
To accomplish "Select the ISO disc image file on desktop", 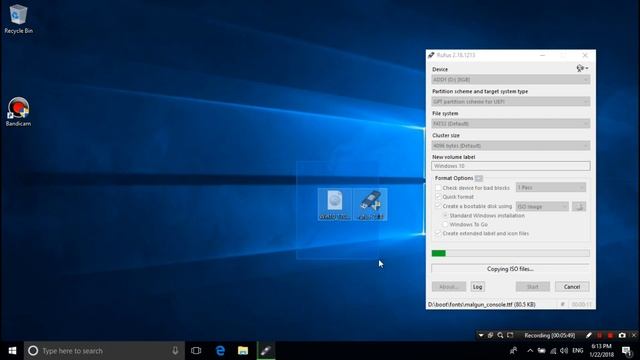I will coord(335,204).
